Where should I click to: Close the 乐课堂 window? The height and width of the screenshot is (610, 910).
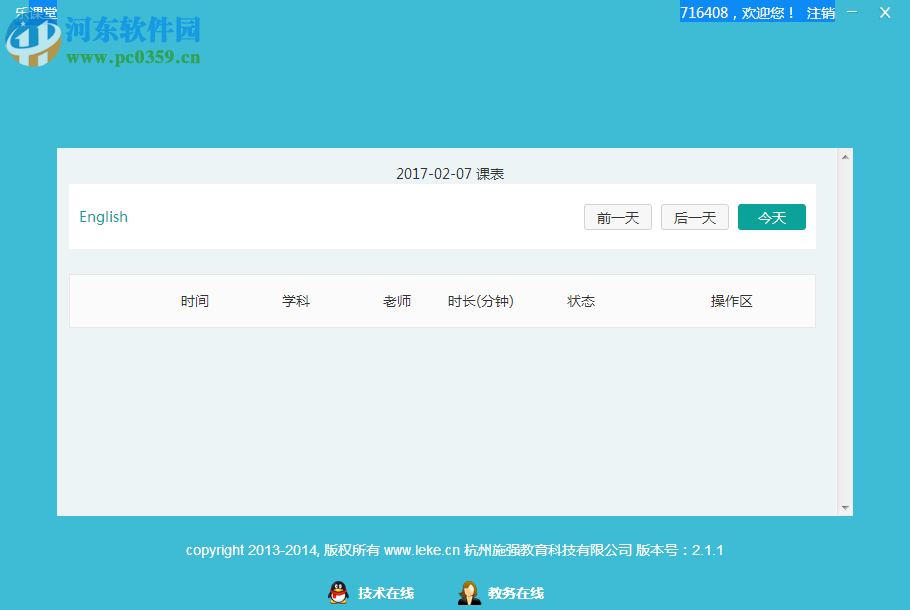pyautogui.click(x=884, y=12)
